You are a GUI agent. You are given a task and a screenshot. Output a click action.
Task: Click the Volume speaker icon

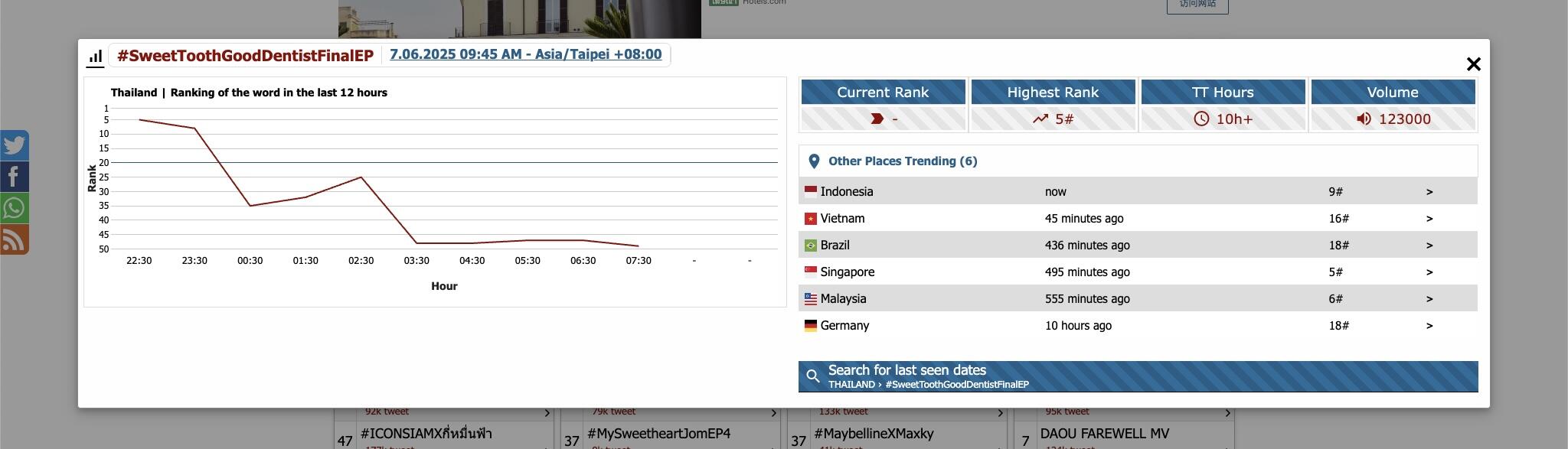[1364, 119]
